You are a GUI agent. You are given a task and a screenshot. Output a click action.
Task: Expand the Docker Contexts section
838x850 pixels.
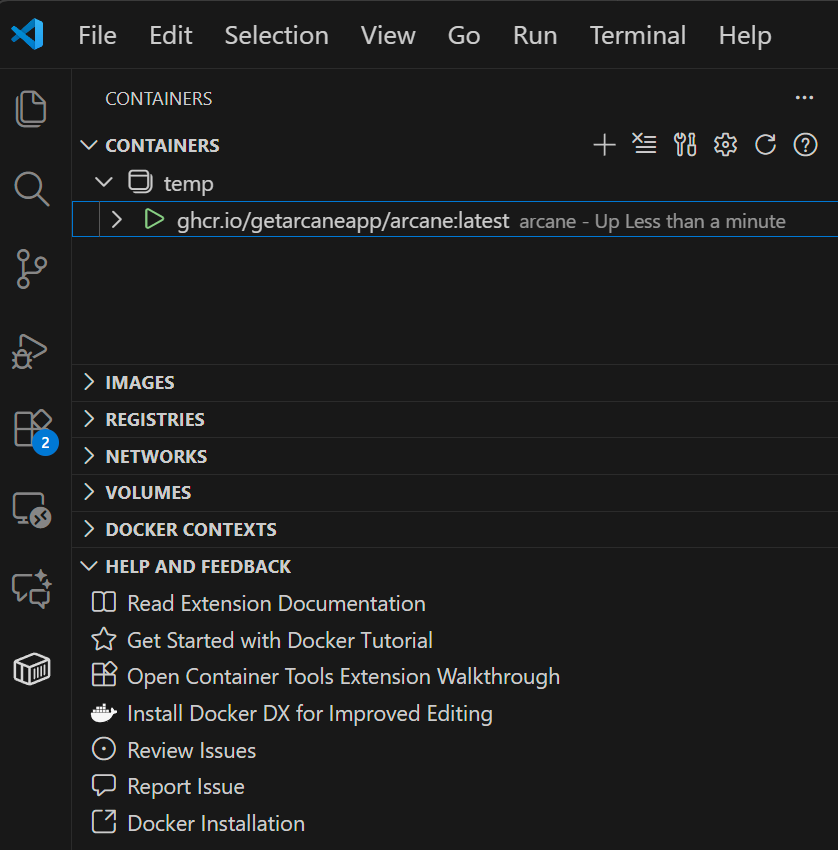[190, 529]
